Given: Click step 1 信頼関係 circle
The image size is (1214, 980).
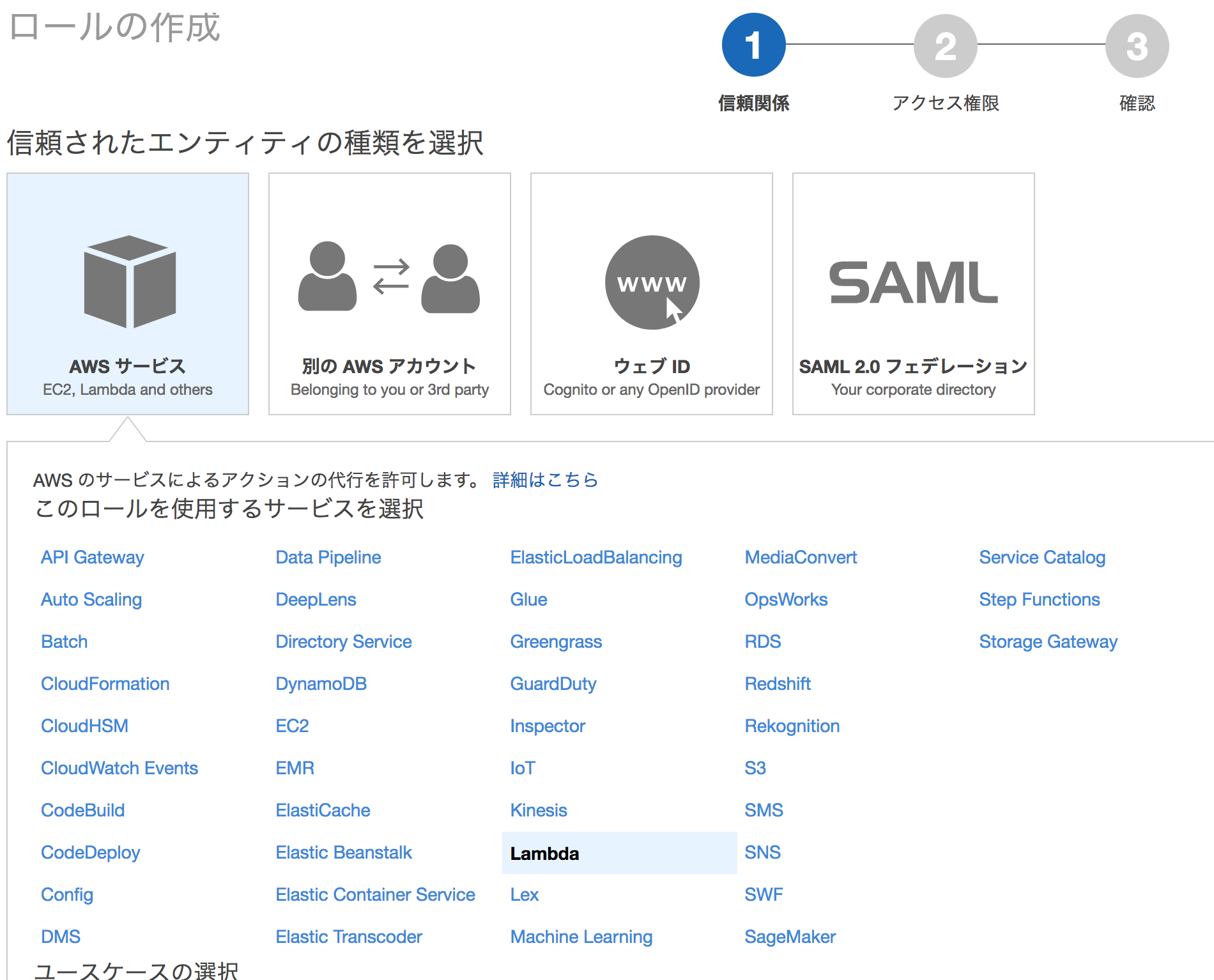Looking at the screenshot, I should coord(754,45).
